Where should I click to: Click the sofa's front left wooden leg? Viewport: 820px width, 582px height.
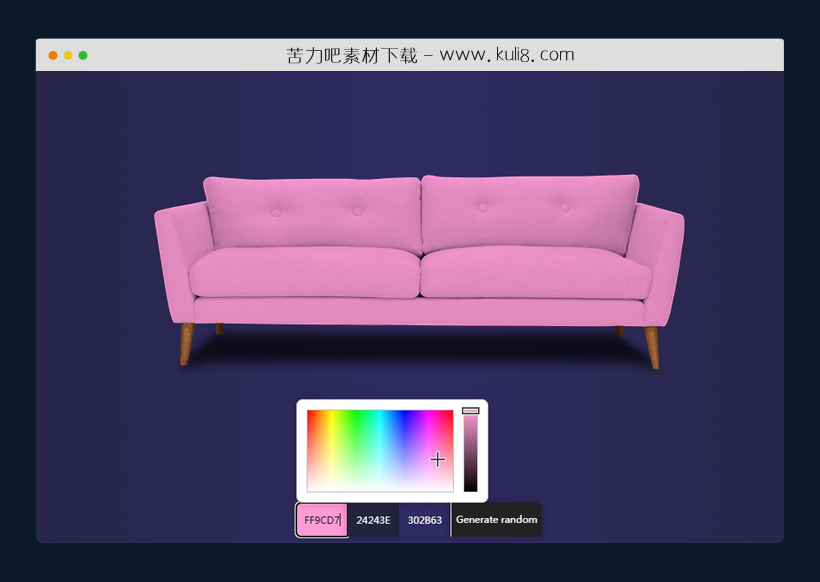point(185,344)
